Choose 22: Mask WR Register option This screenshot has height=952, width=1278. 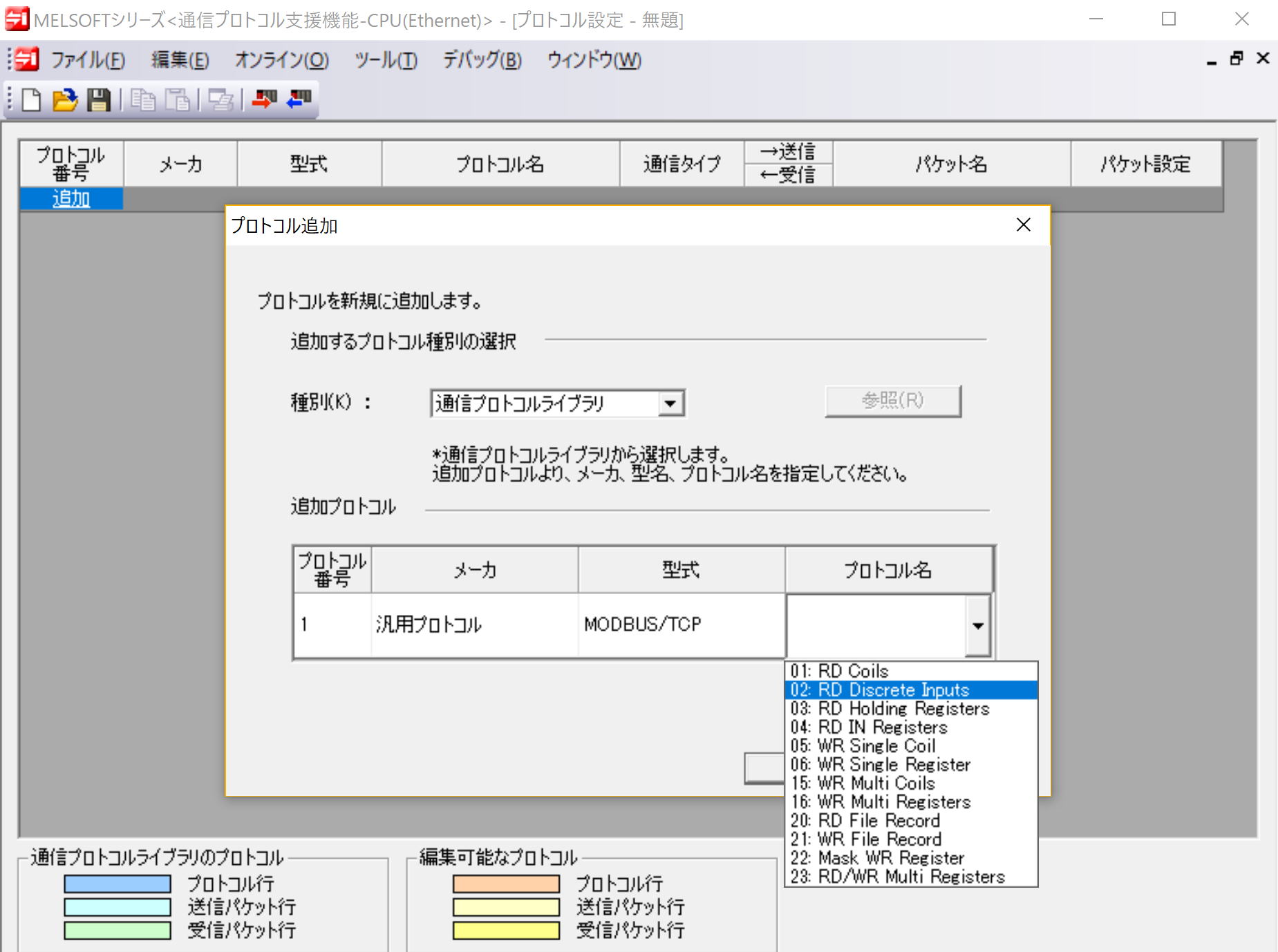coord(911,857)
